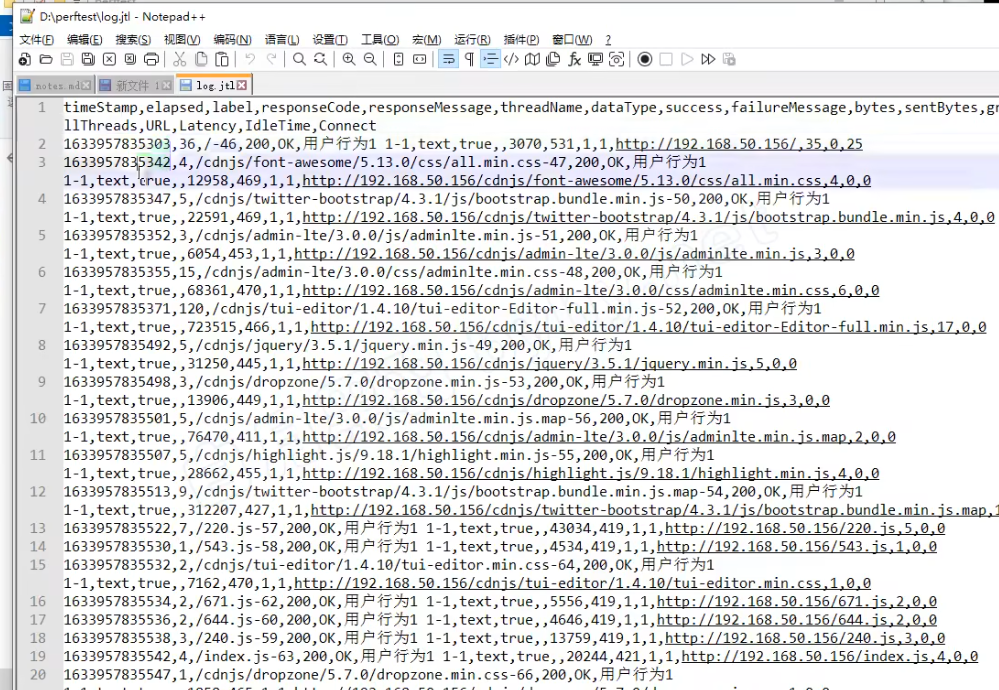Open the 搜索(S) menu
The height and width of the screenshot is (690, 999).
pos(133,40)
